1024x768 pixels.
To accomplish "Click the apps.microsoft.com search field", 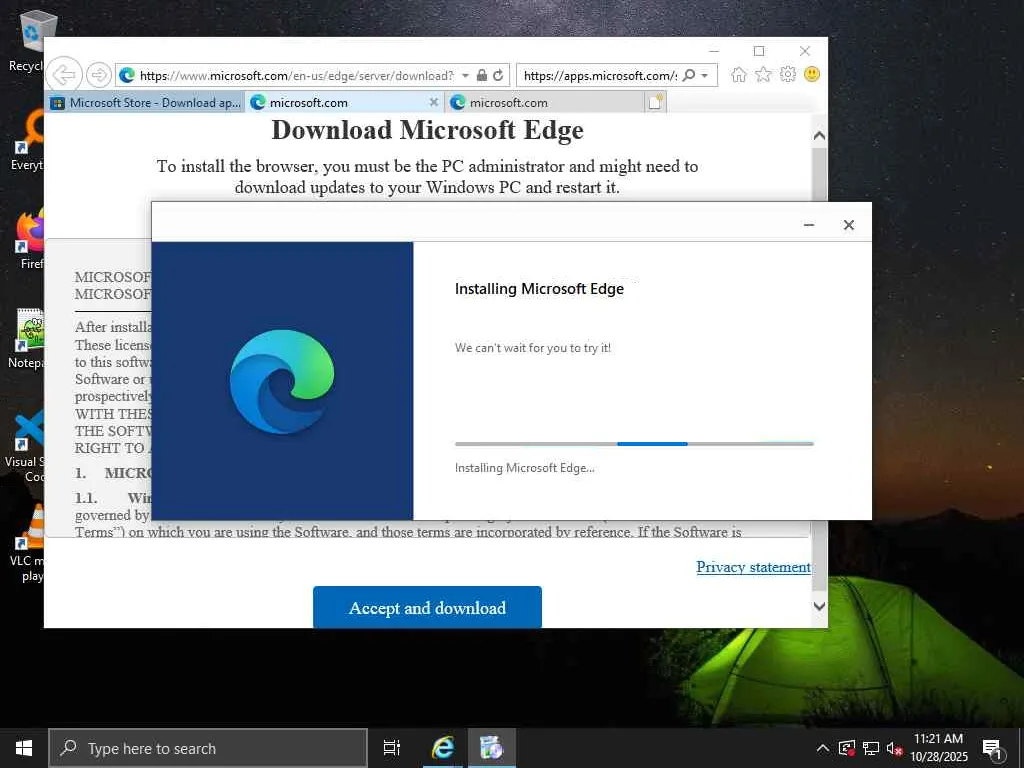I will coord(600,76).
